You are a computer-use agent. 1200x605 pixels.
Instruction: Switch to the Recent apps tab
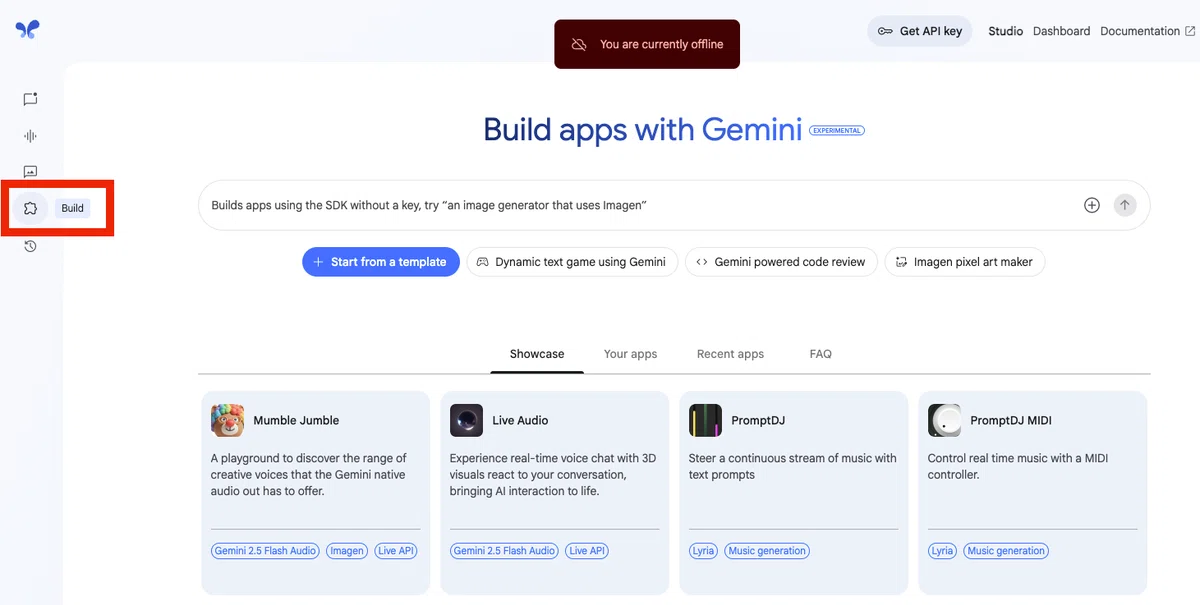tap(730, 354)
